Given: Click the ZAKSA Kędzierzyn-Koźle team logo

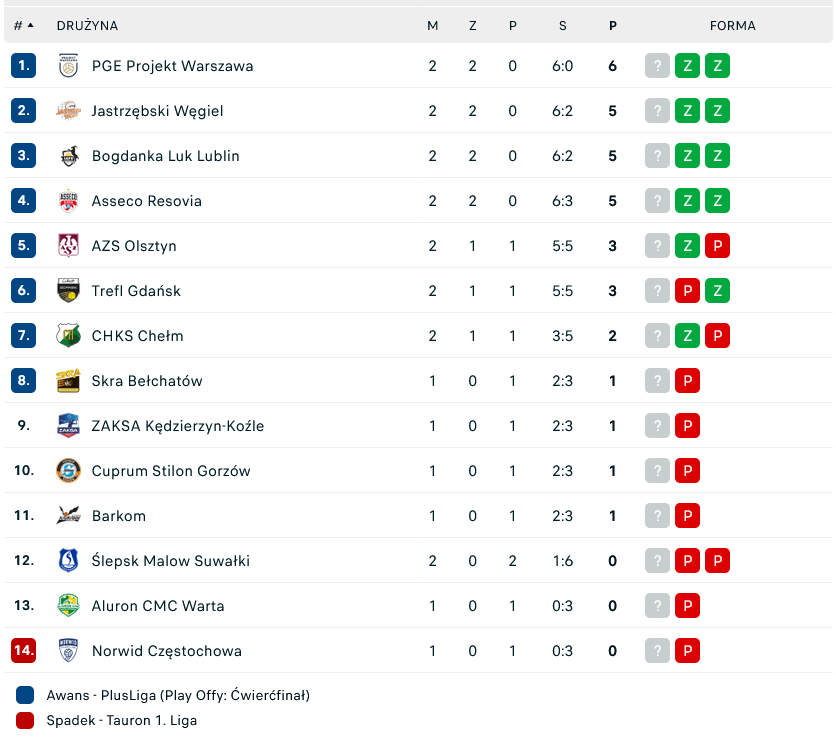Looking at the screenshot, I should (68, 426).
